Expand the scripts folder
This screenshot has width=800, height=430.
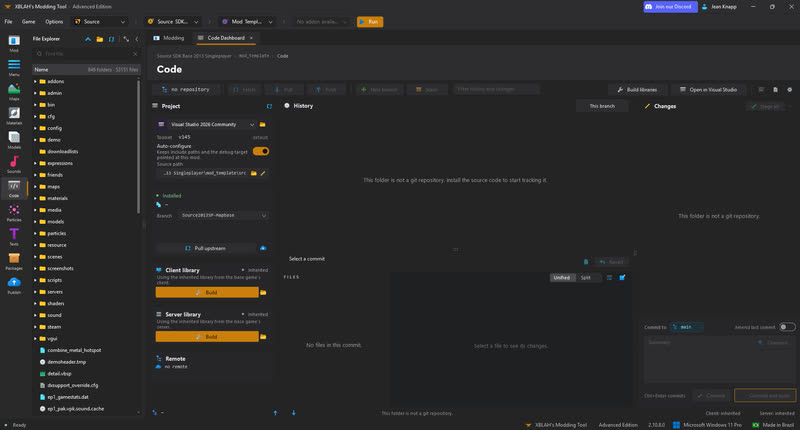[x=35, y=280]
